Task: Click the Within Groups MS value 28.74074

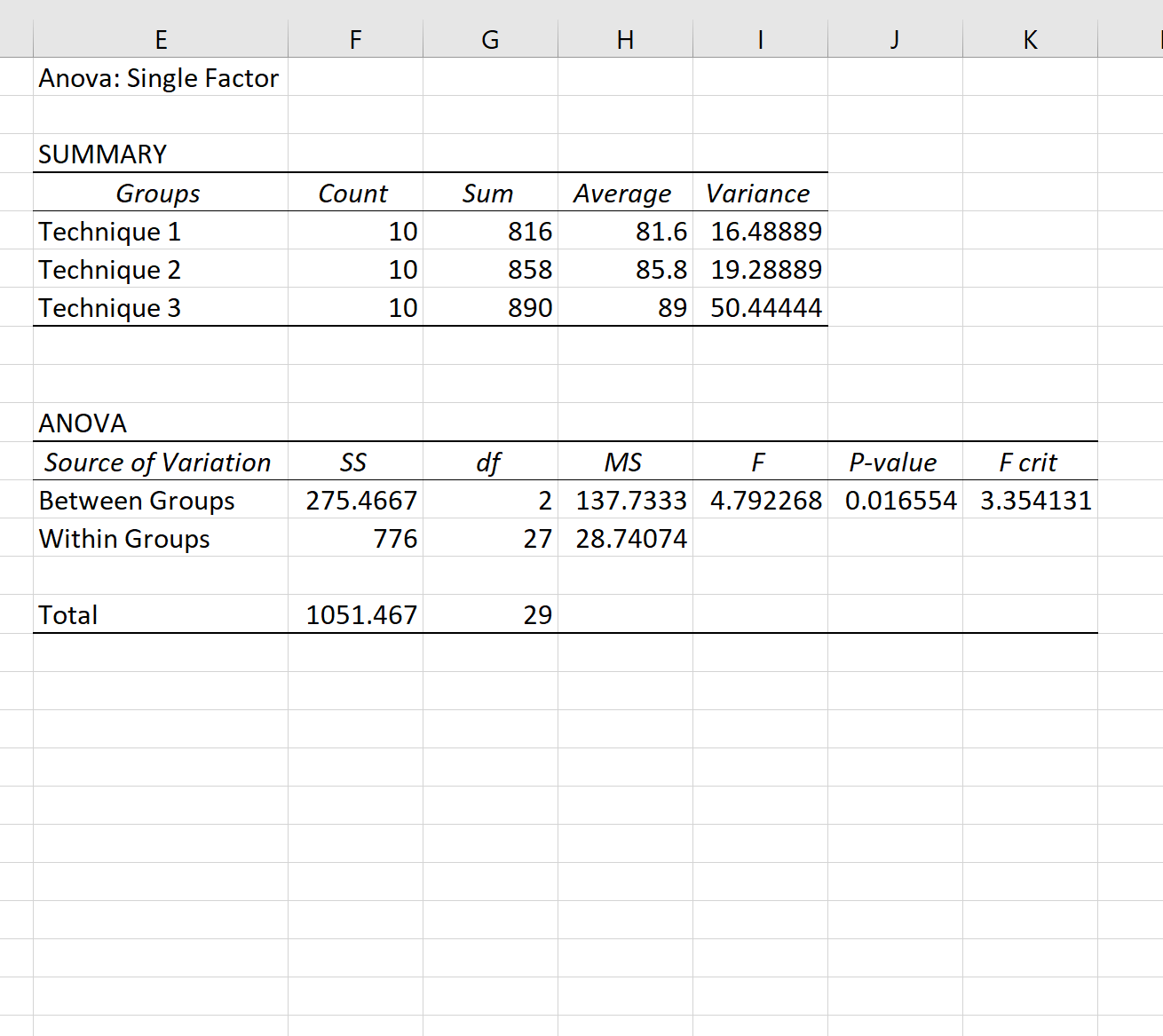Action: [x=625, y=538]
